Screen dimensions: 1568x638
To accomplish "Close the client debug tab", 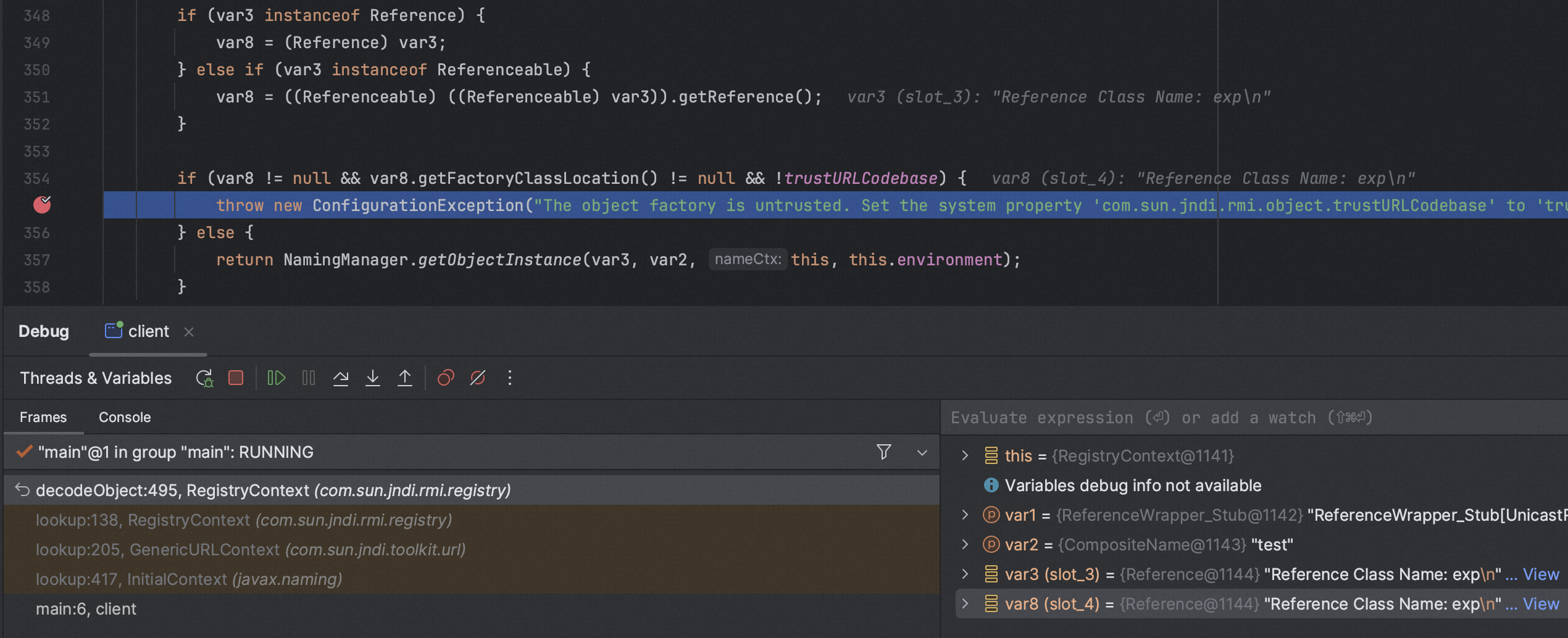I will pyautogui.click(x=189, y=332).
